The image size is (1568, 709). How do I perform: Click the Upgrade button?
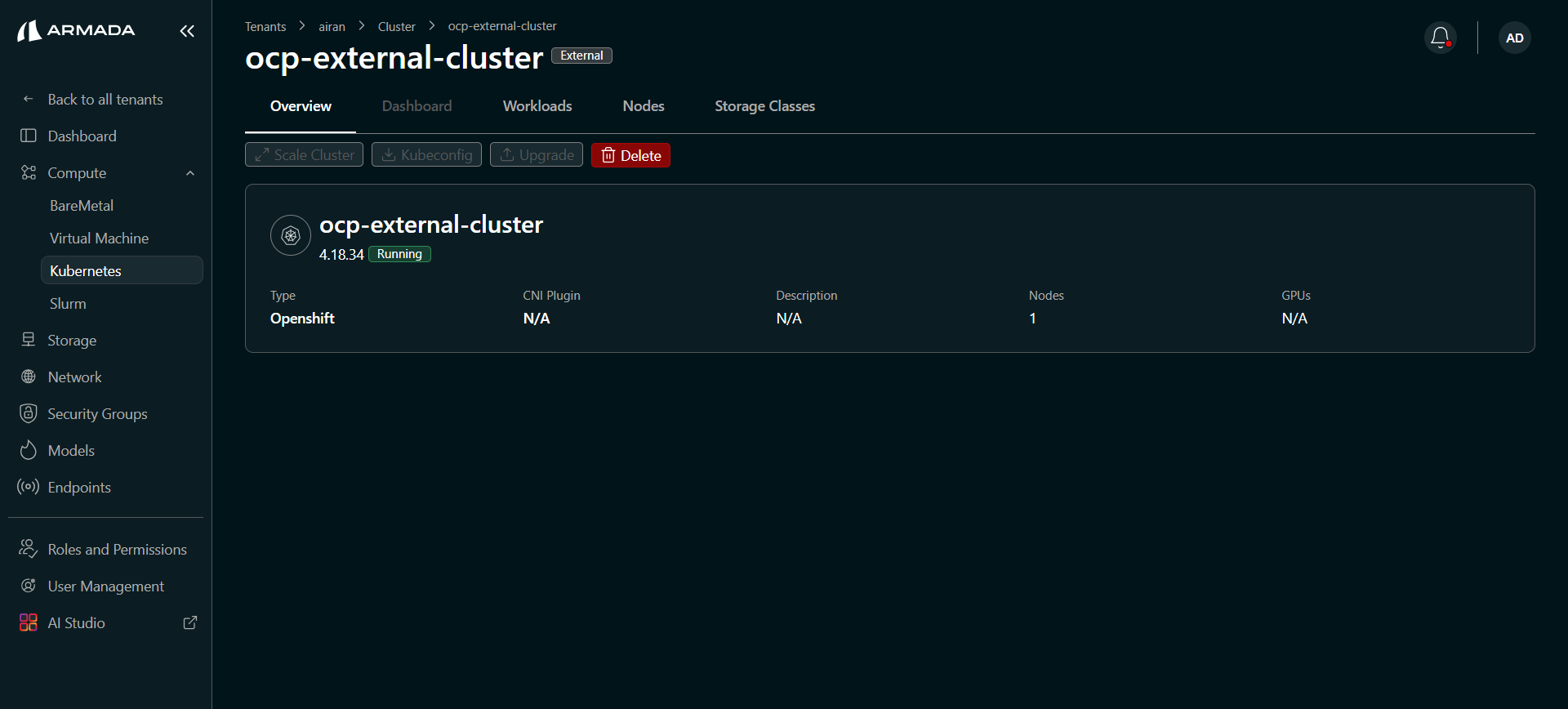(x=537, y=155)
